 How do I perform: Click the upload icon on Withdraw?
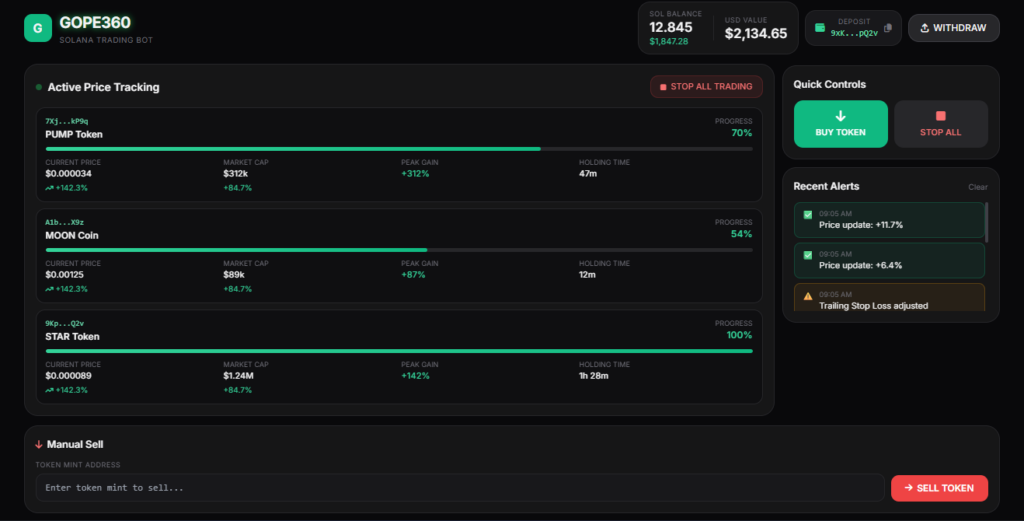(x=924, y=28)
